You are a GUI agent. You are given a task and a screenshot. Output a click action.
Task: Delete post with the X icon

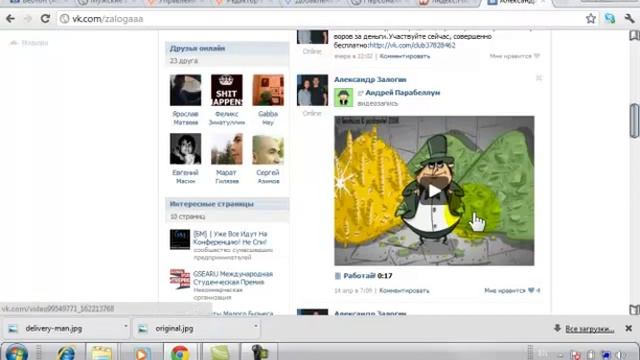[x=539, y=78]
